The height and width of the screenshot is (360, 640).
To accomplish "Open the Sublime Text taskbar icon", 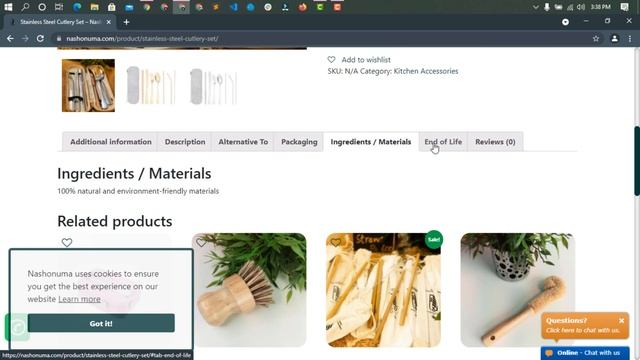I will coord(216,7).
